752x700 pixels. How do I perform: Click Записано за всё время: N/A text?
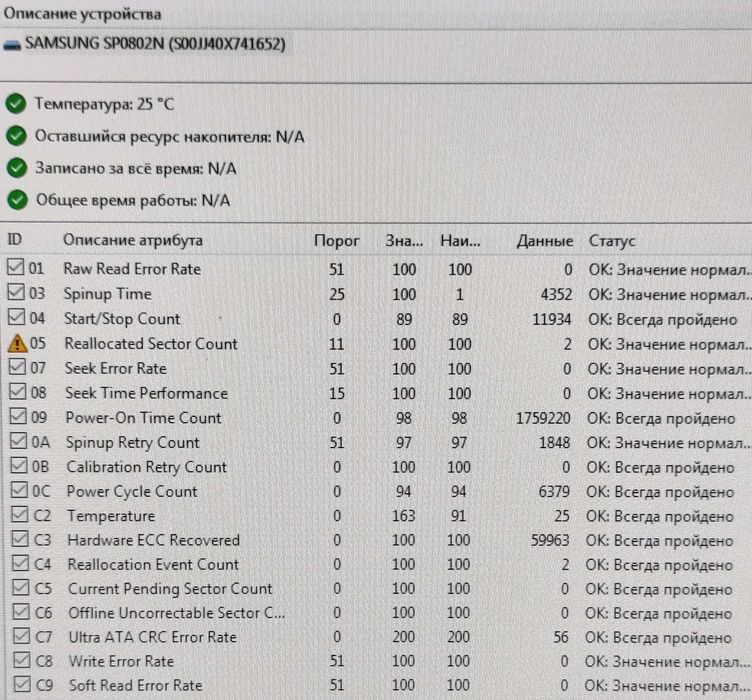click(x=136, y=169)
